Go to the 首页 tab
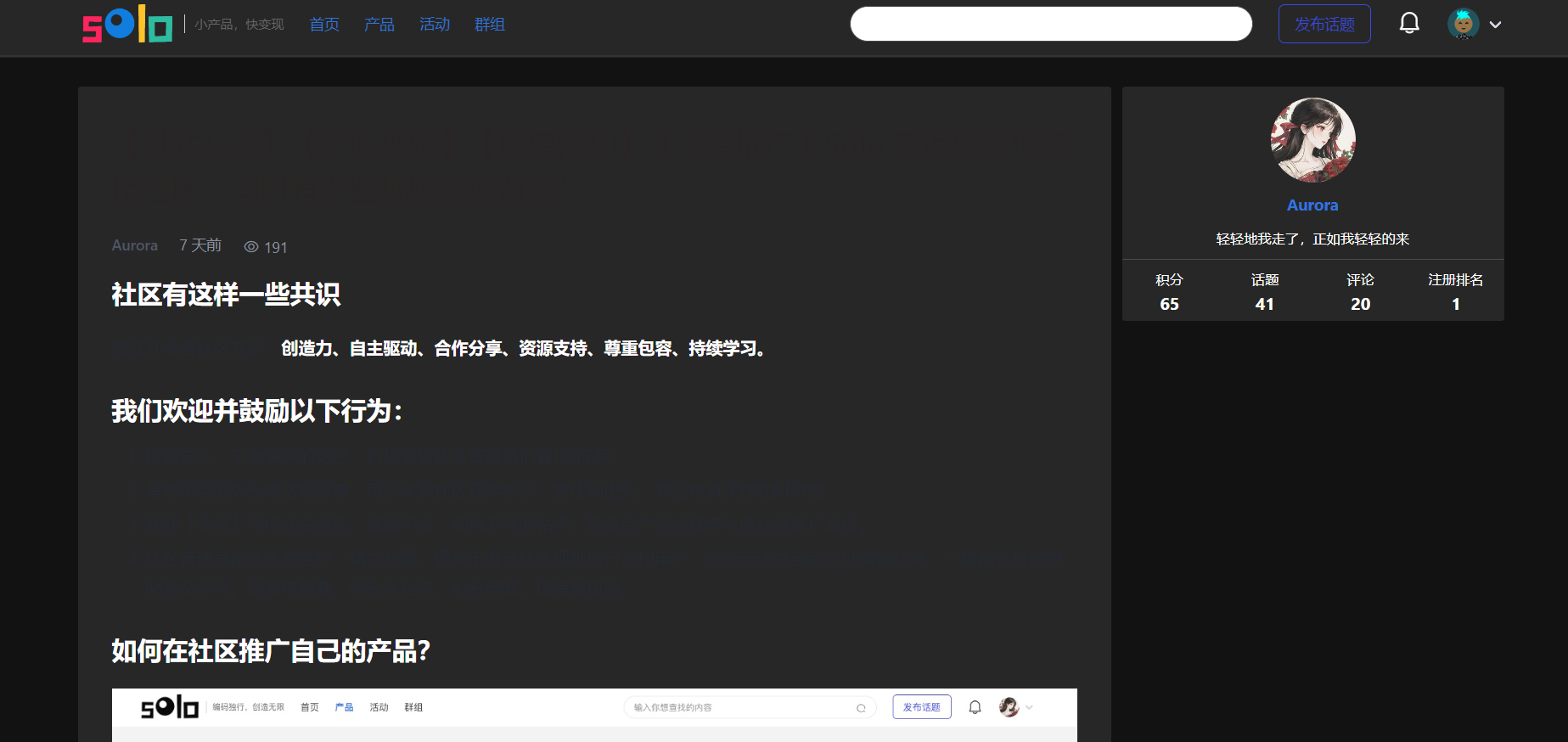The width and height of the screenshot is (1568, 742). click(x=324, y=25)
